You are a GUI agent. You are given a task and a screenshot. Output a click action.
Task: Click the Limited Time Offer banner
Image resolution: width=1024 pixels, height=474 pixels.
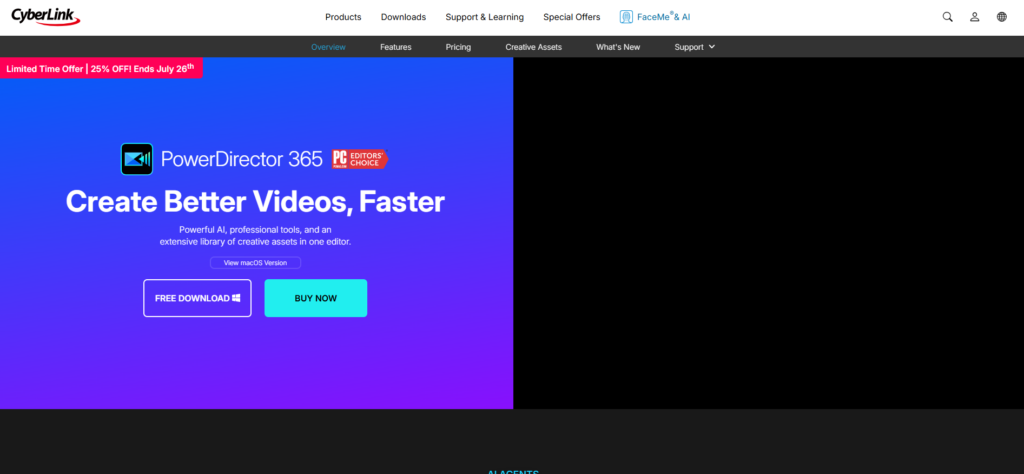point(101,68)
